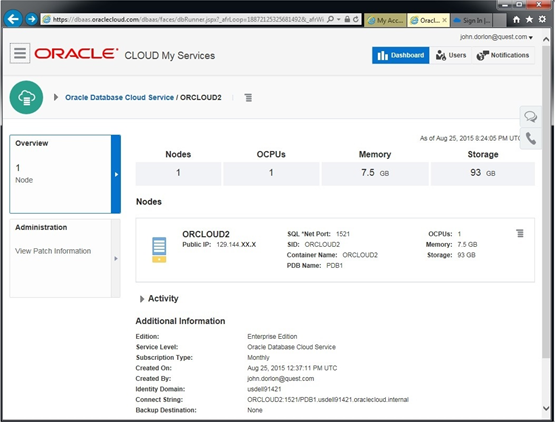Click the Public IP value 129.144.XX.X
Image resolution: width=555 pixels, height=423 pixels.
click(x=236, y=245)
